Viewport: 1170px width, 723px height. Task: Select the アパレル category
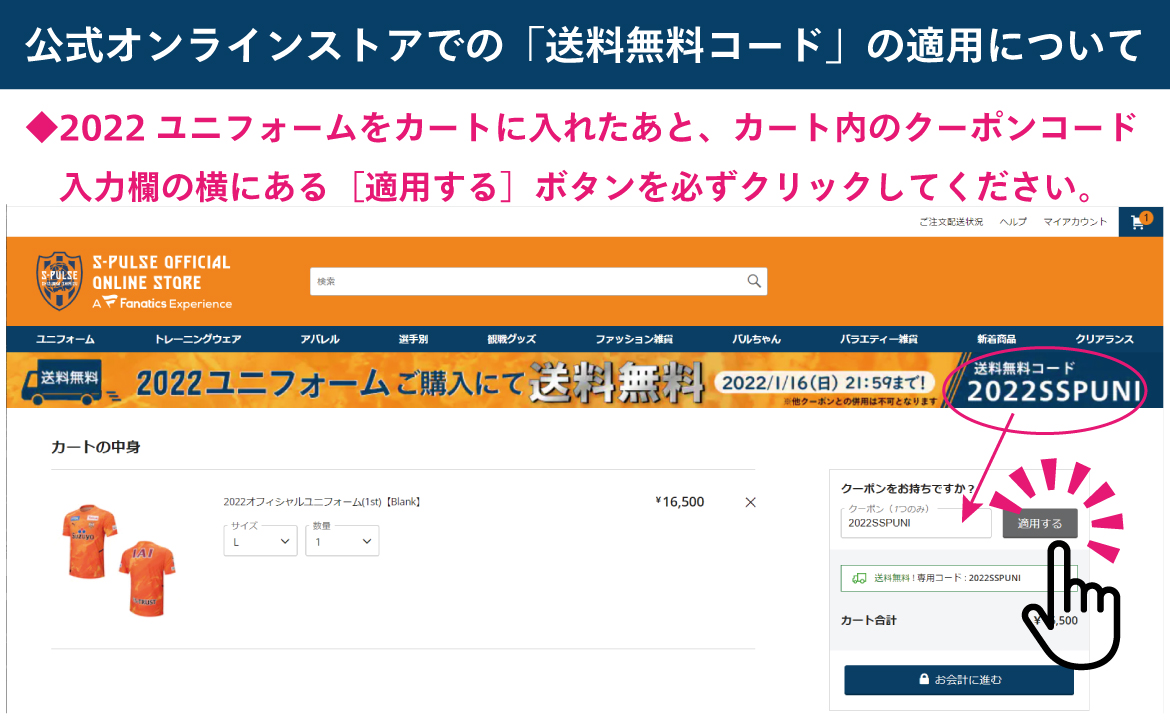(x=320, y=339)
